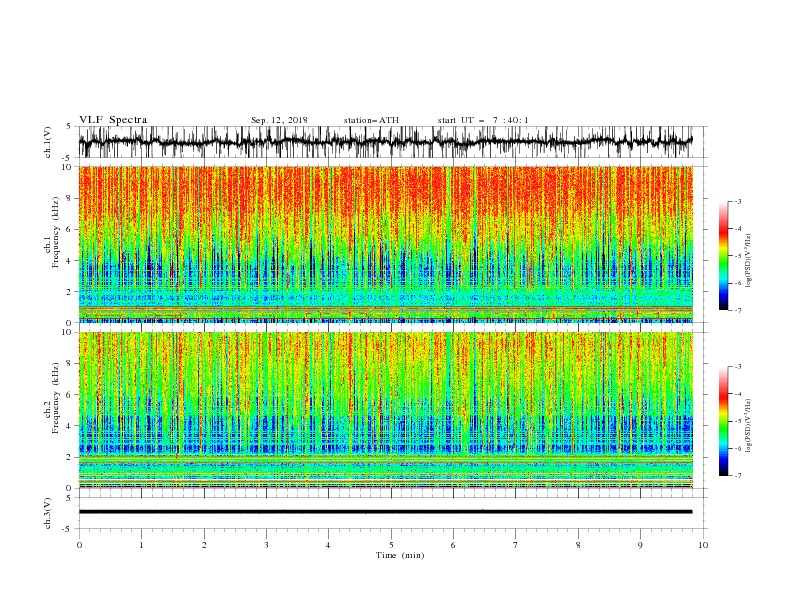The height and width of the screenshot is (612, 792).
Task: Click the ch.2 "Frequency (kHz)" axis label
Action: [x=56, y=398]
